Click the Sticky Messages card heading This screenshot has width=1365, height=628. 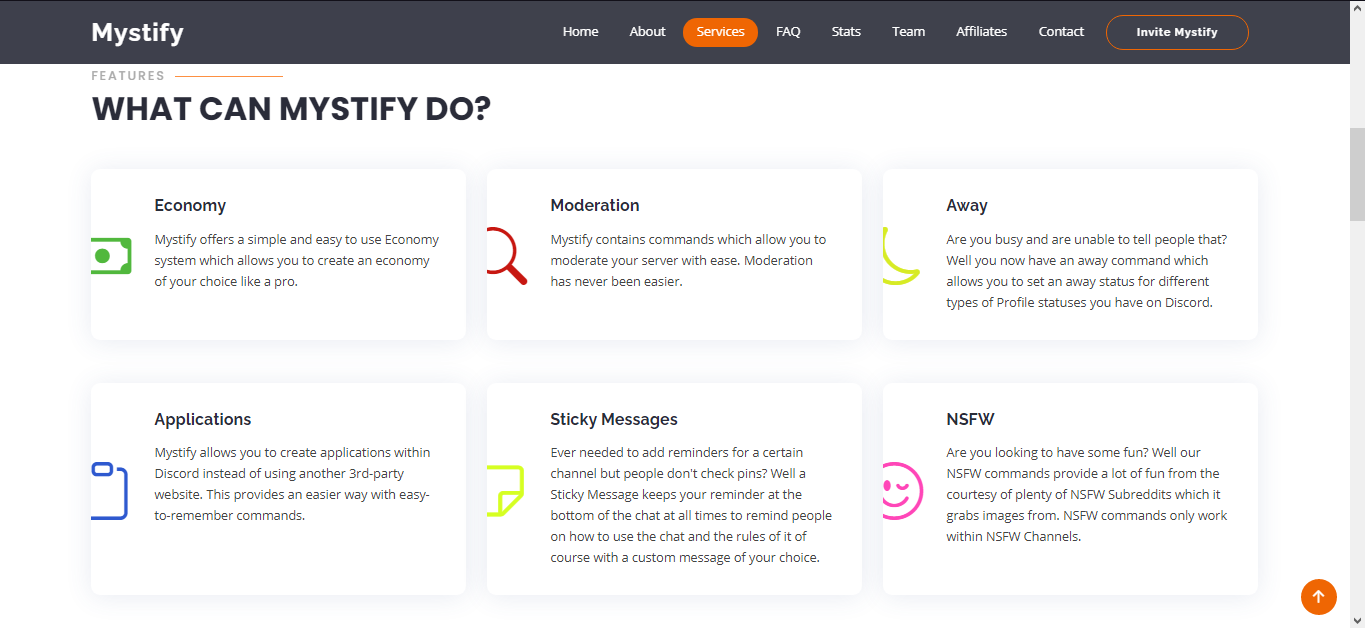(x=614, y=420)
